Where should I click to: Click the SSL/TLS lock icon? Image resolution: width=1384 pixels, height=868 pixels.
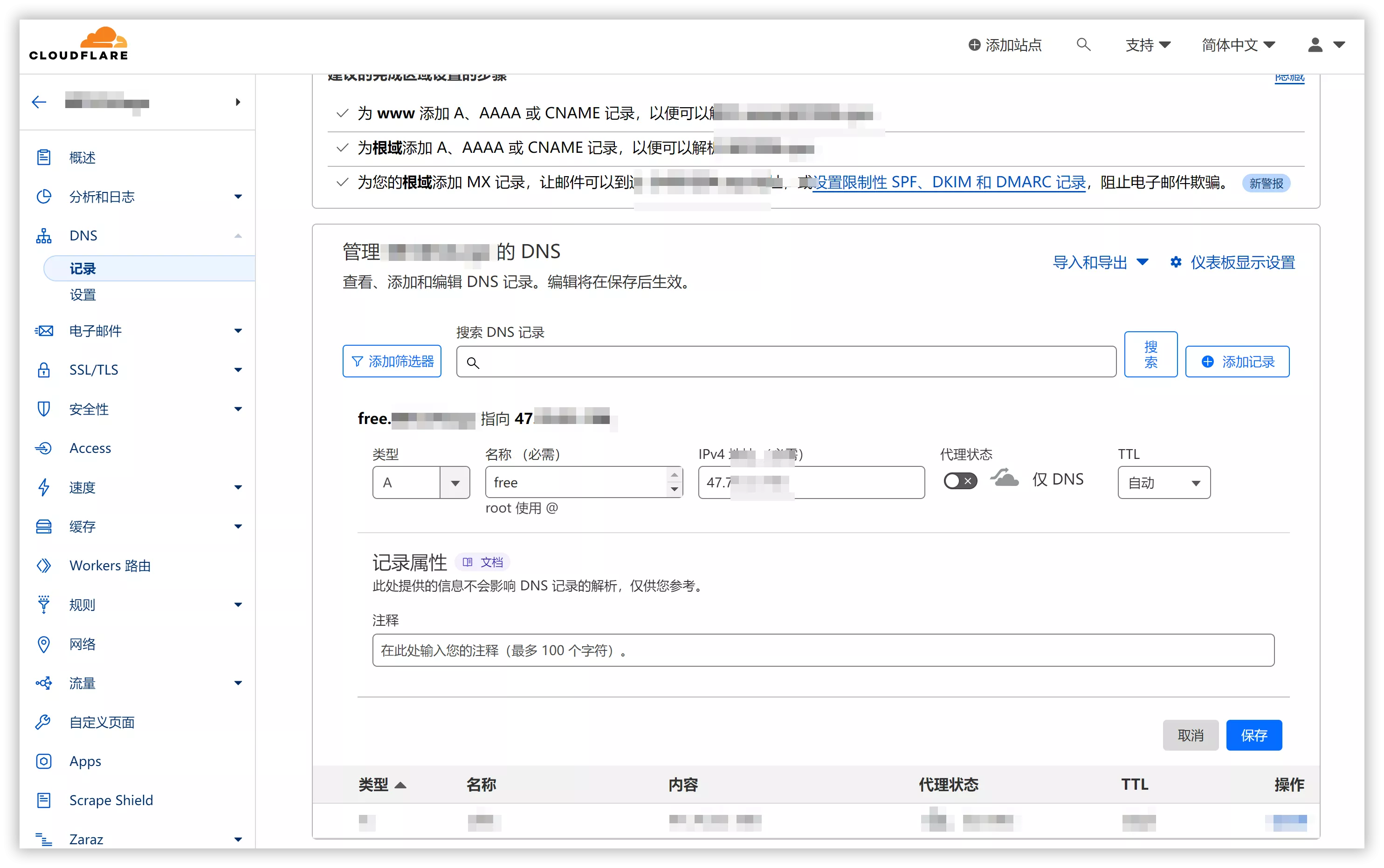click(44, 370)
